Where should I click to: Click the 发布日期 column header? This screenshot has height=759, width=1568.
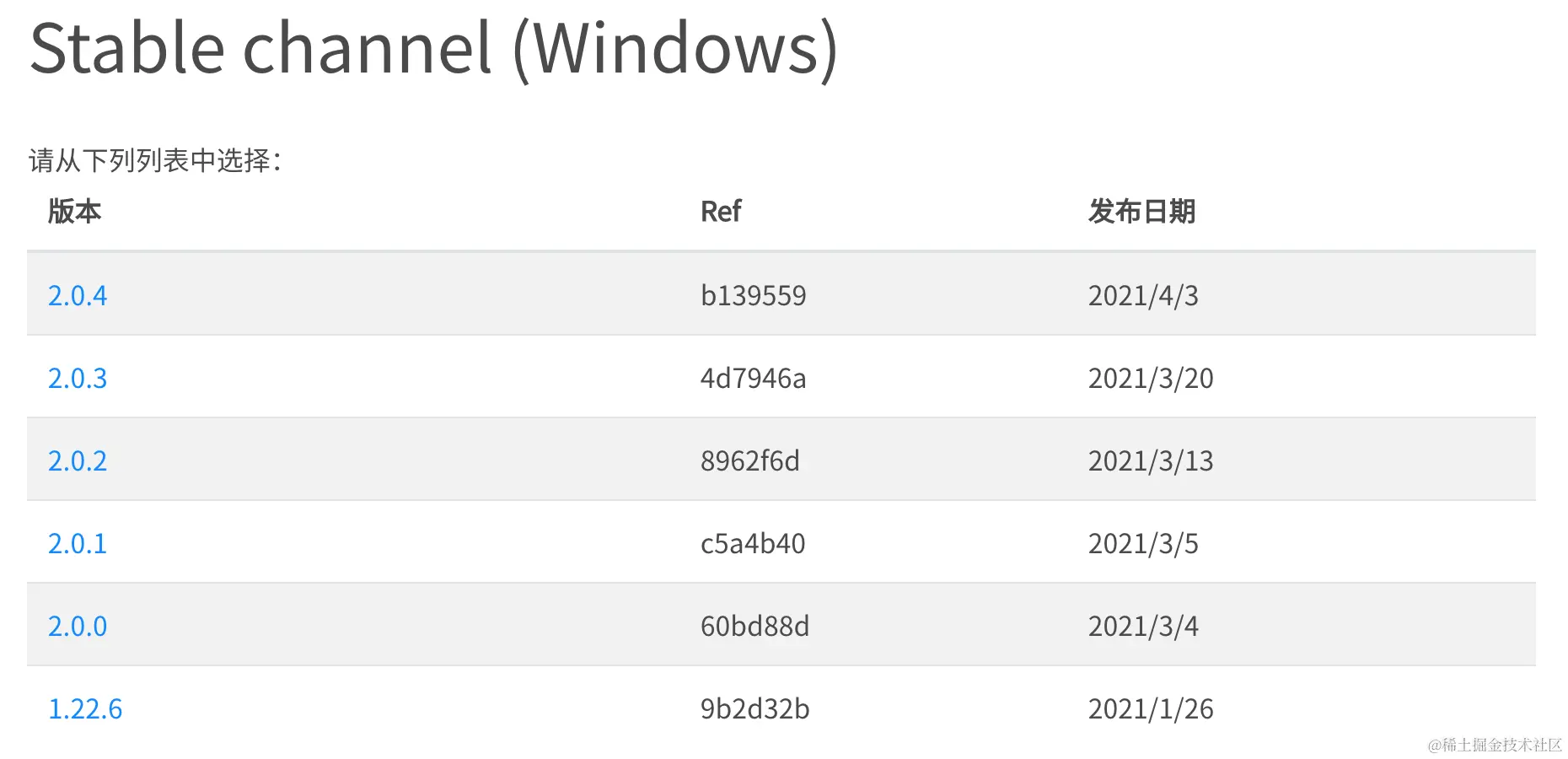tap(1142, 211)
